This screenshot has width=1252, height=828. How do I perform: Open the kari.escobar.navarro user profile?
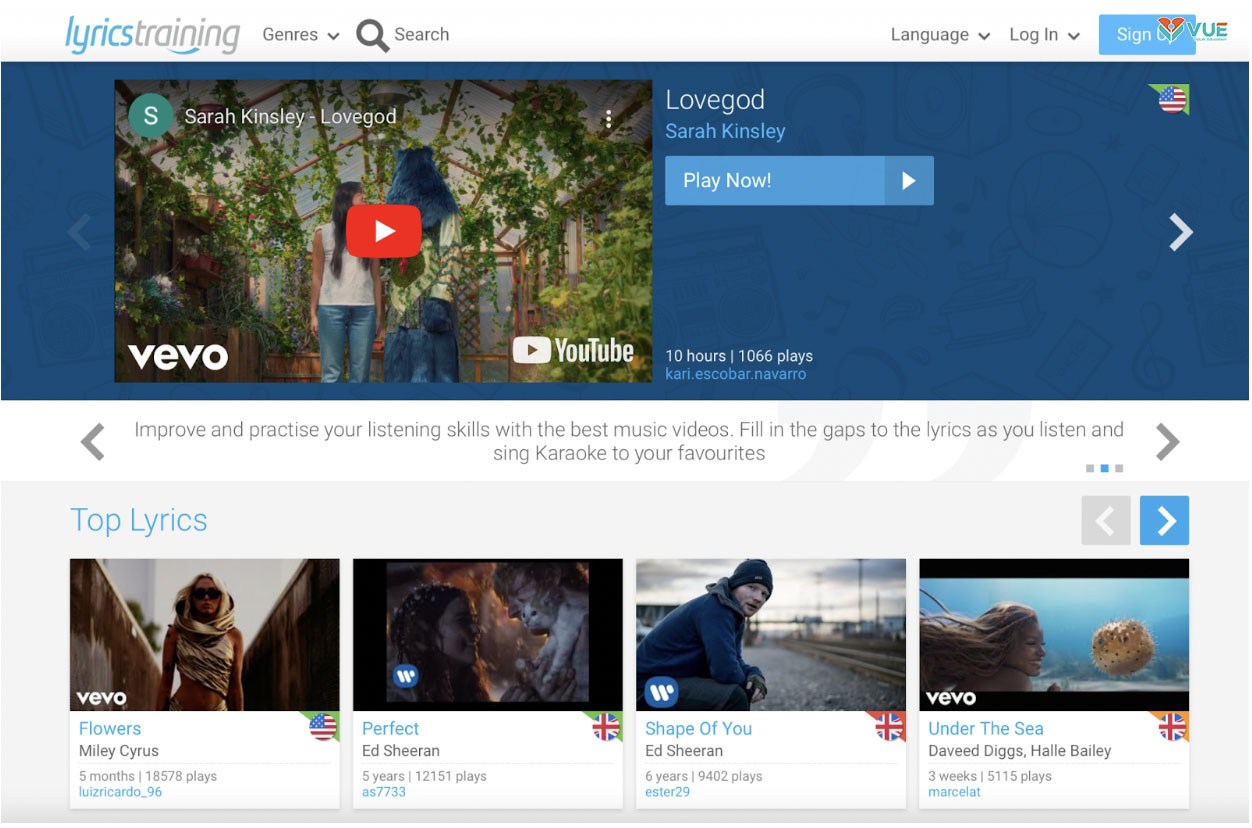coord(735,375)
